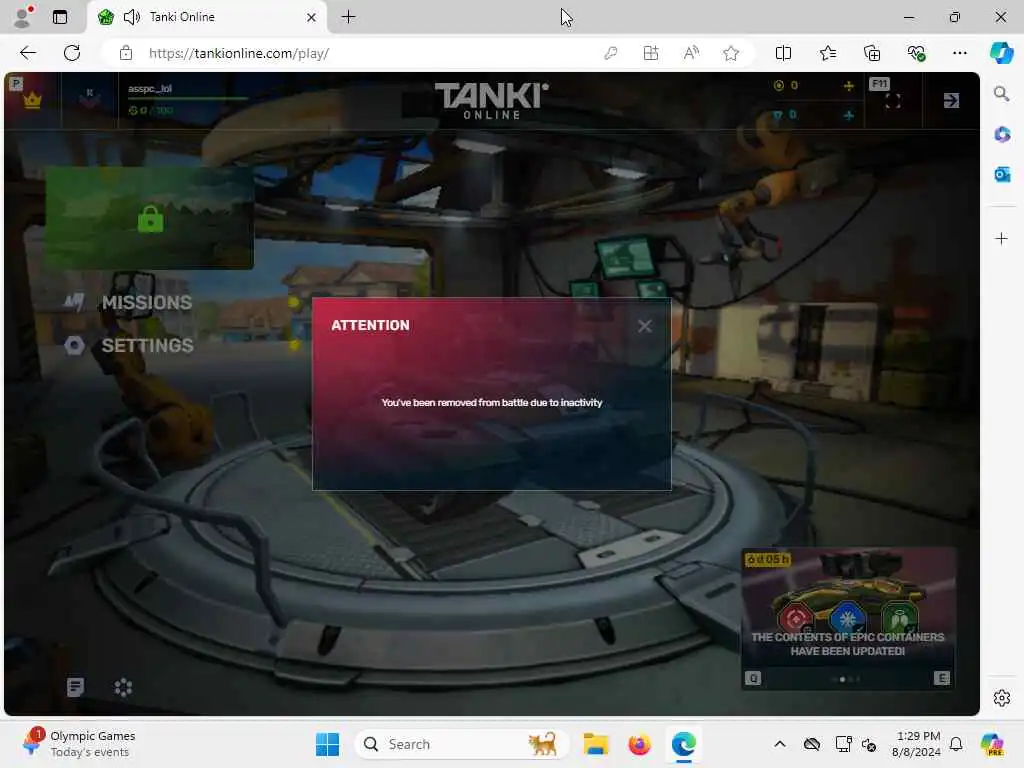Open the notifications bell icon
The image size is (1024, 768).
956,744
